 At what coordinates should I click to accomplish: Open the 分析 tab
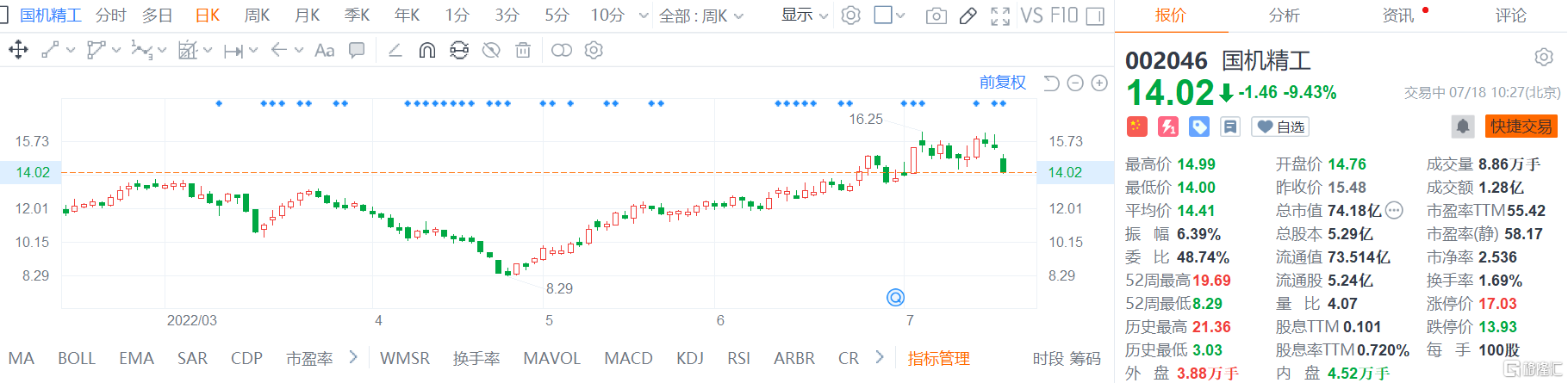[1284, 15]
